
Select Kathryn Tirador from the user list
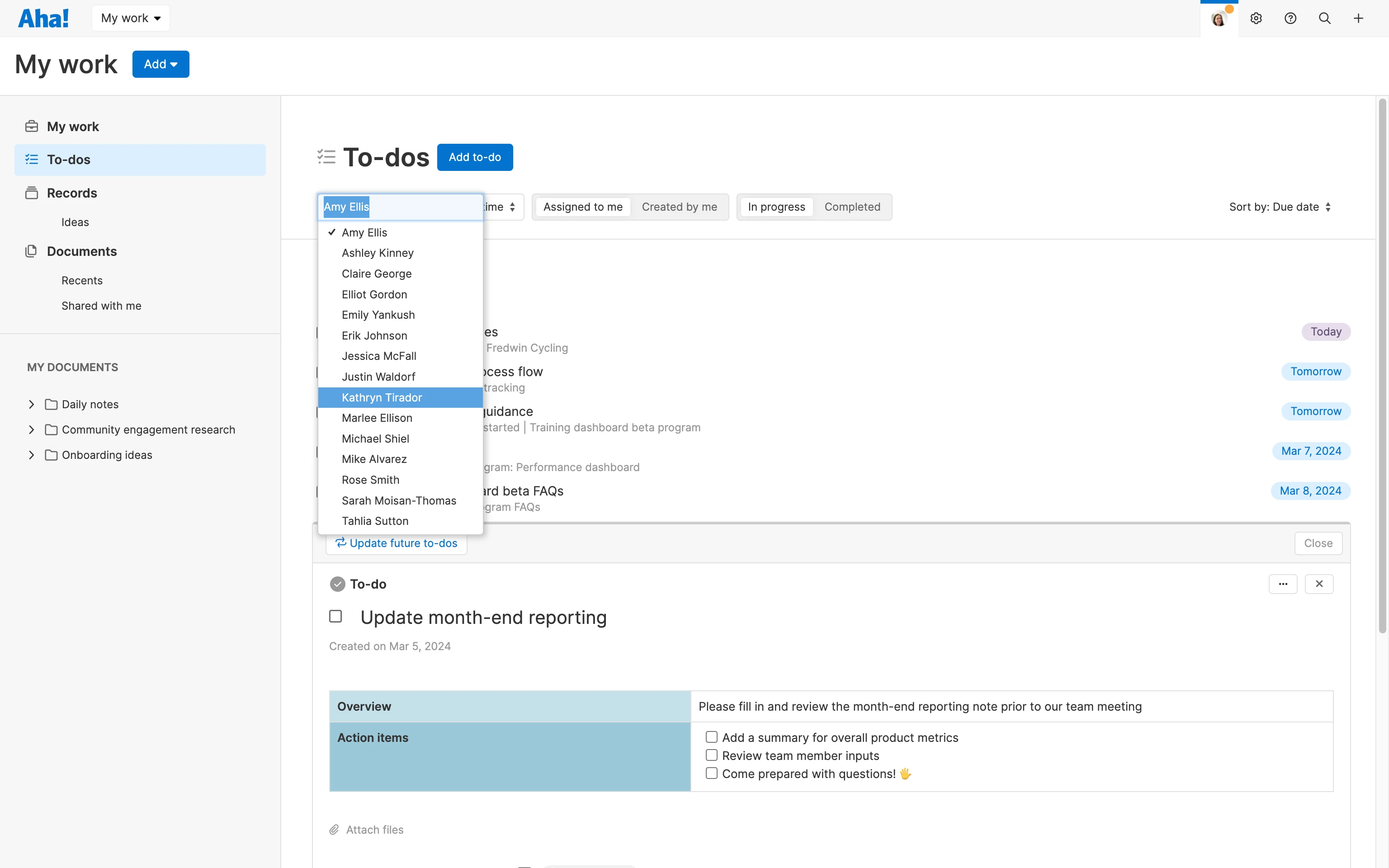coord(382,397)
